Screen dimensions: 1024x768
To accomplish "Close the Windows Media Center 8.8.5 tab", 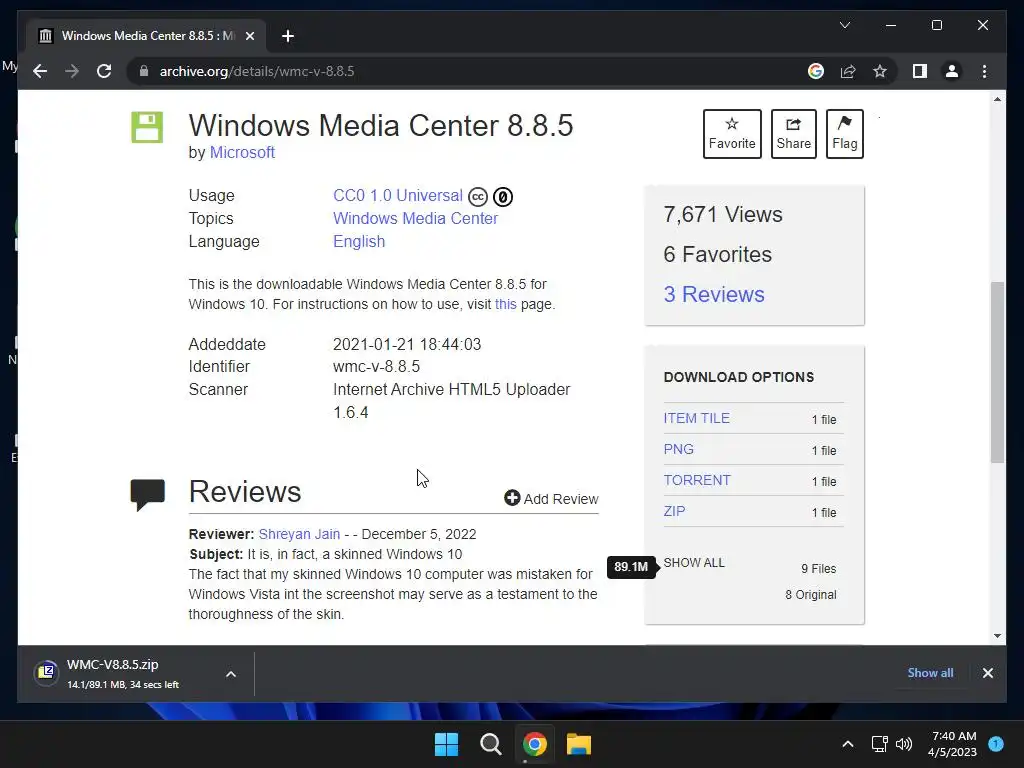I will pos(249,36).
